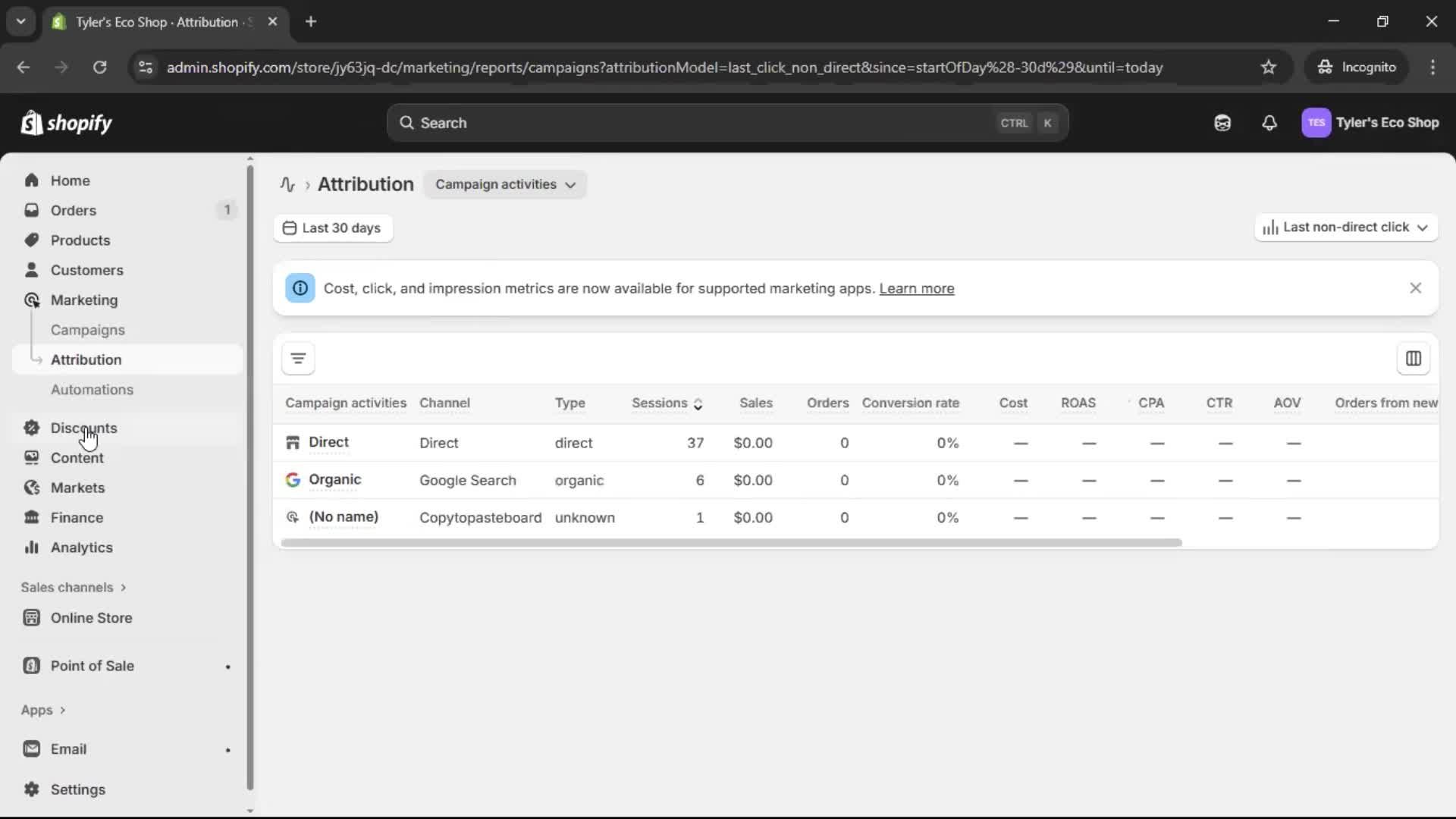This screenshot has height=819, width=1456.
Task: Open the column settings icon on the table
Action: 1414,358
